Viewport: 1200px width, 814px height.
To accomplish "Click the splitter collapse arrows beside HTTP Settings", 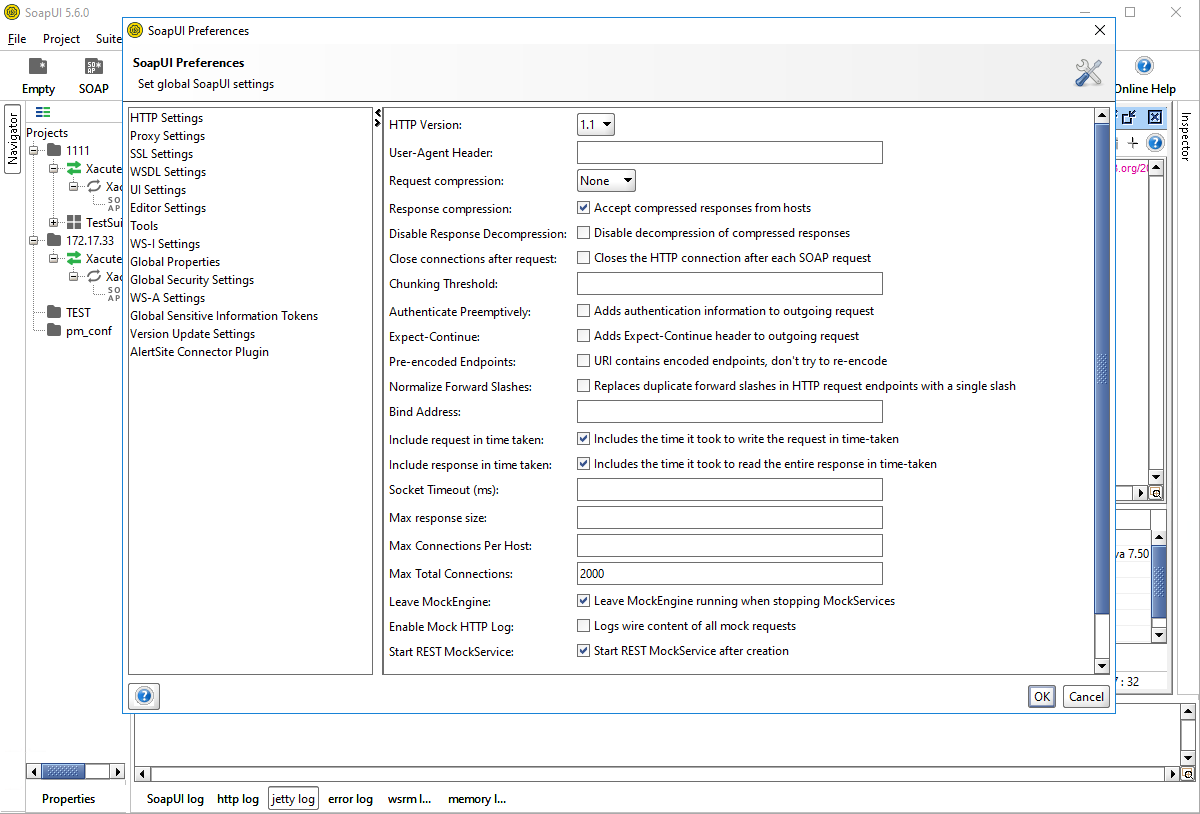I will pos(378,118).
